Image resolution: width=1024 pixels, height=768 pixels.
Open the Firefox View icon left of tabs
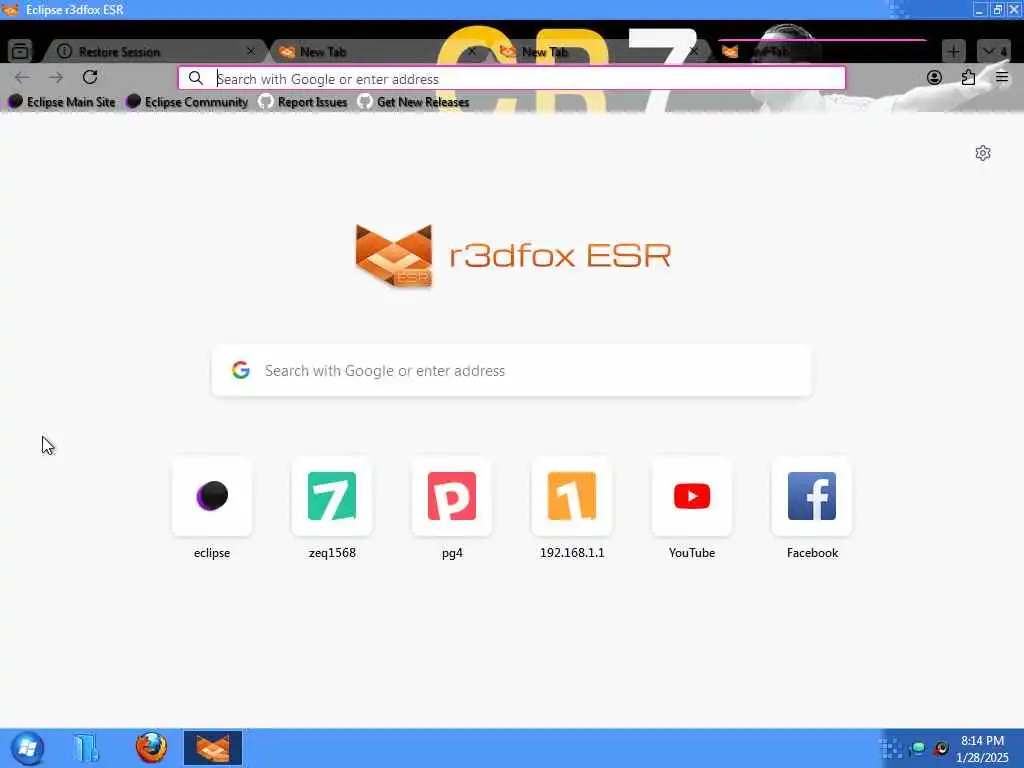point(20,50)
